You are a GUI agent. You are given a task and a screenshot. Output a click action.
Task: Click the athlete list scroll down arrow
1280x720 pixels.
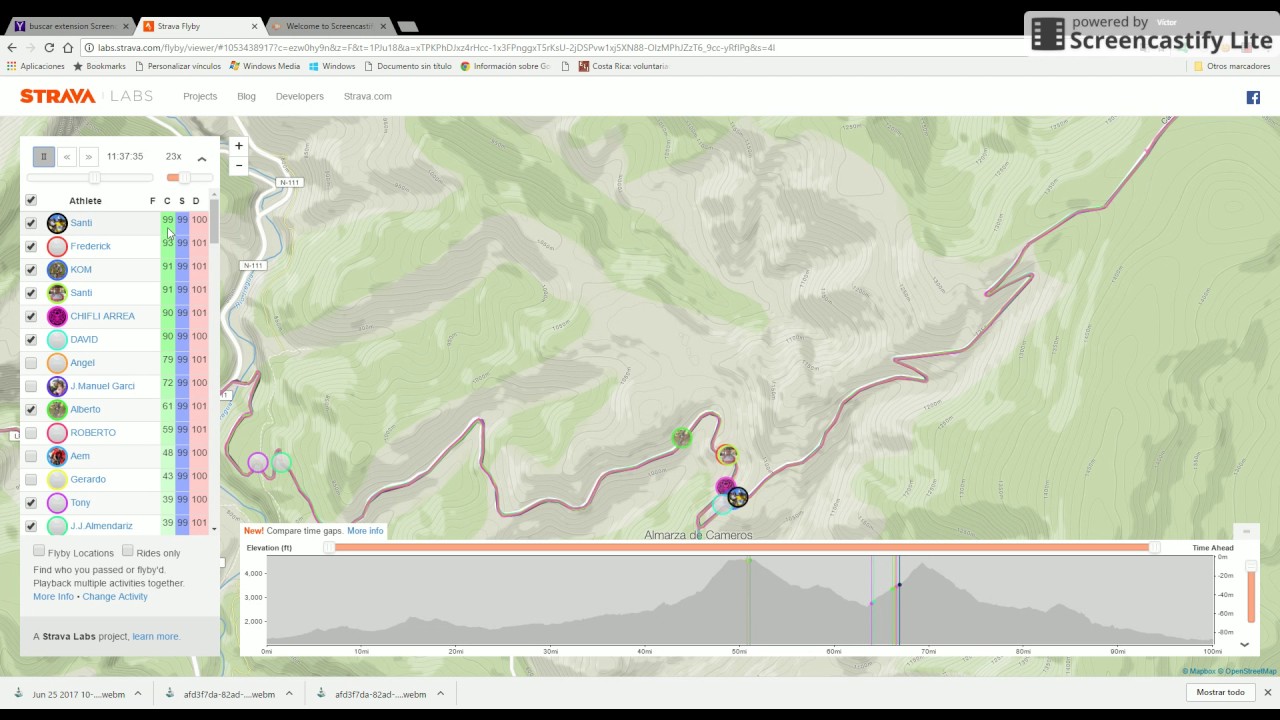coord(214,528)
